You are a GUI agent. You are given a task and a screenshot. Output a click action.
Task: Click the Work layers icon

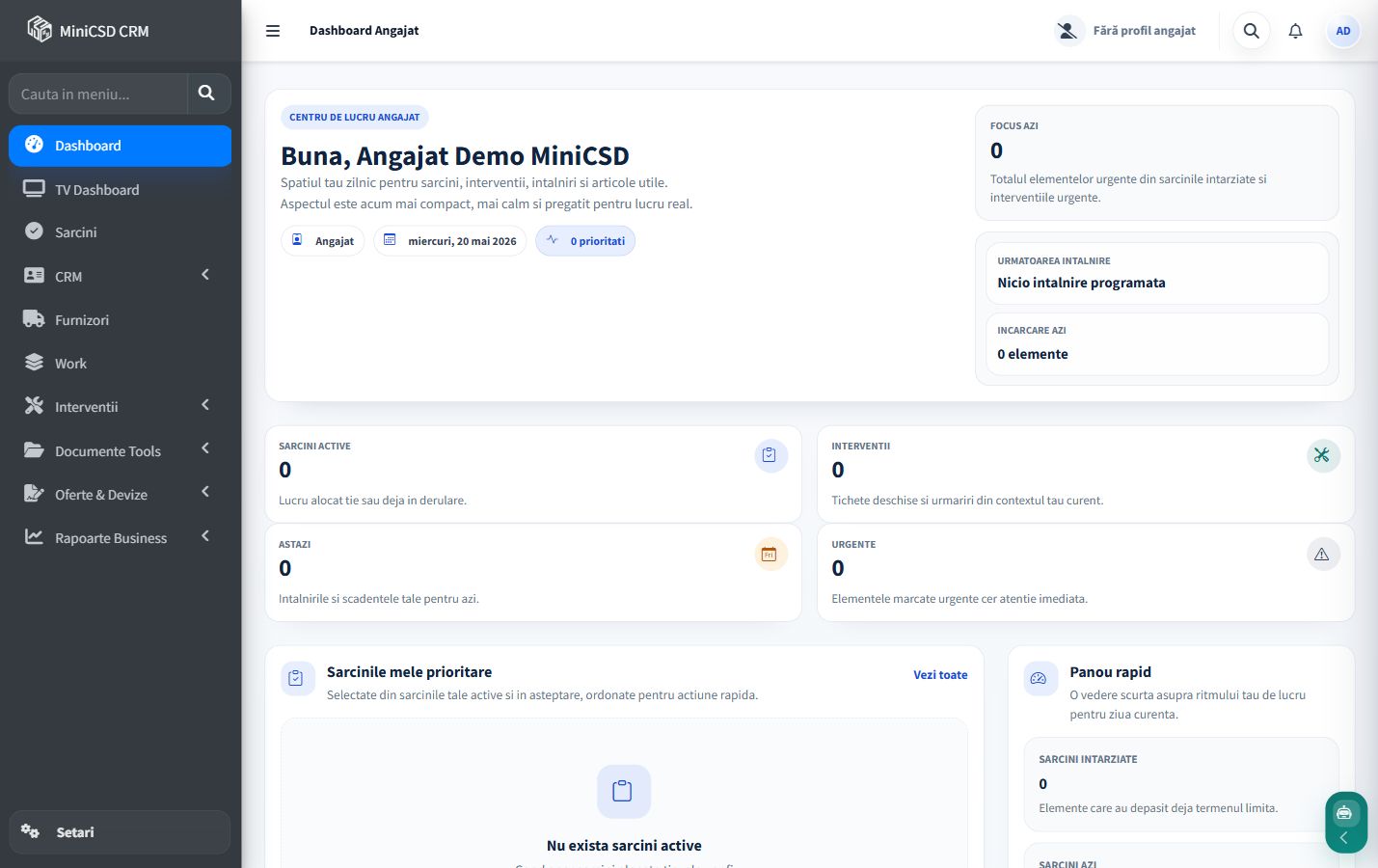click(x=34, y=363)
